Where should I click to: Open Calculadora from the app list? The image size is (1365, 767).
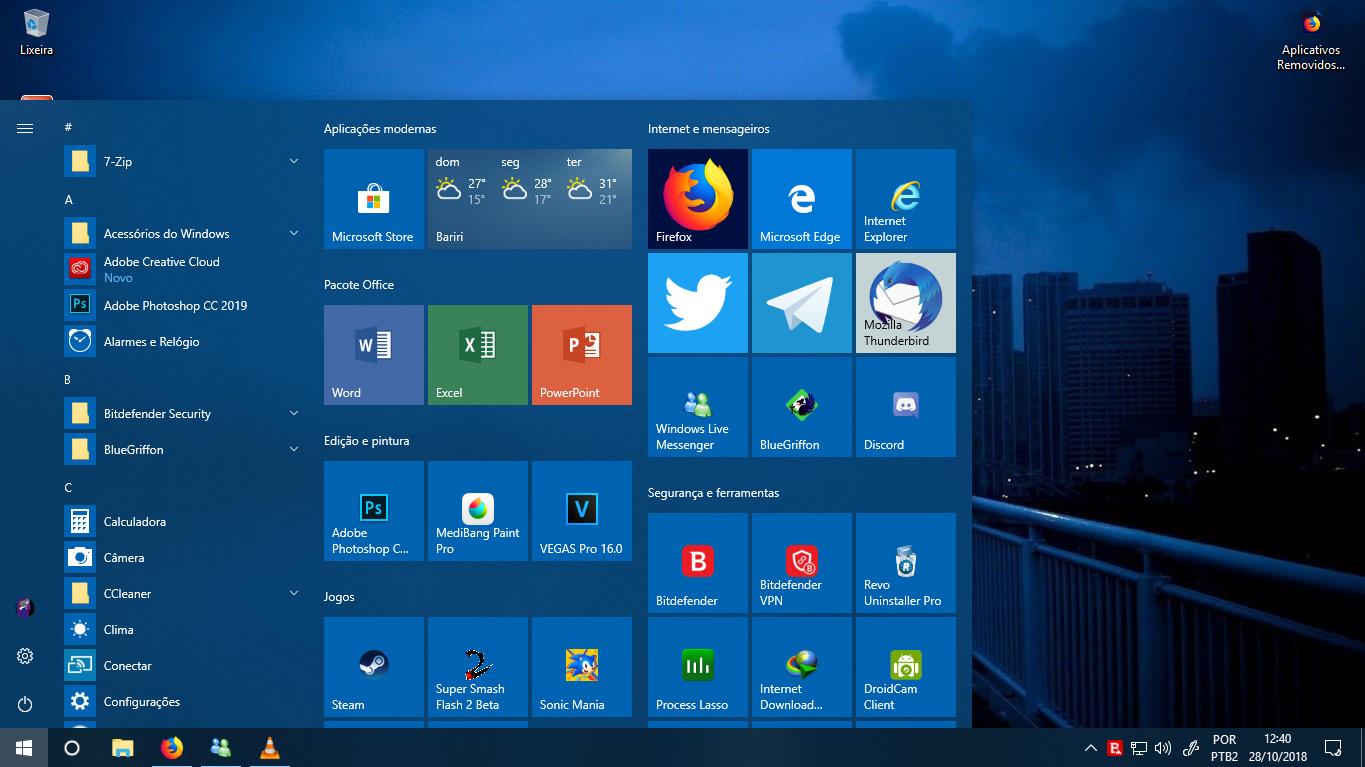pyautogui.click(x=184, y=521)
